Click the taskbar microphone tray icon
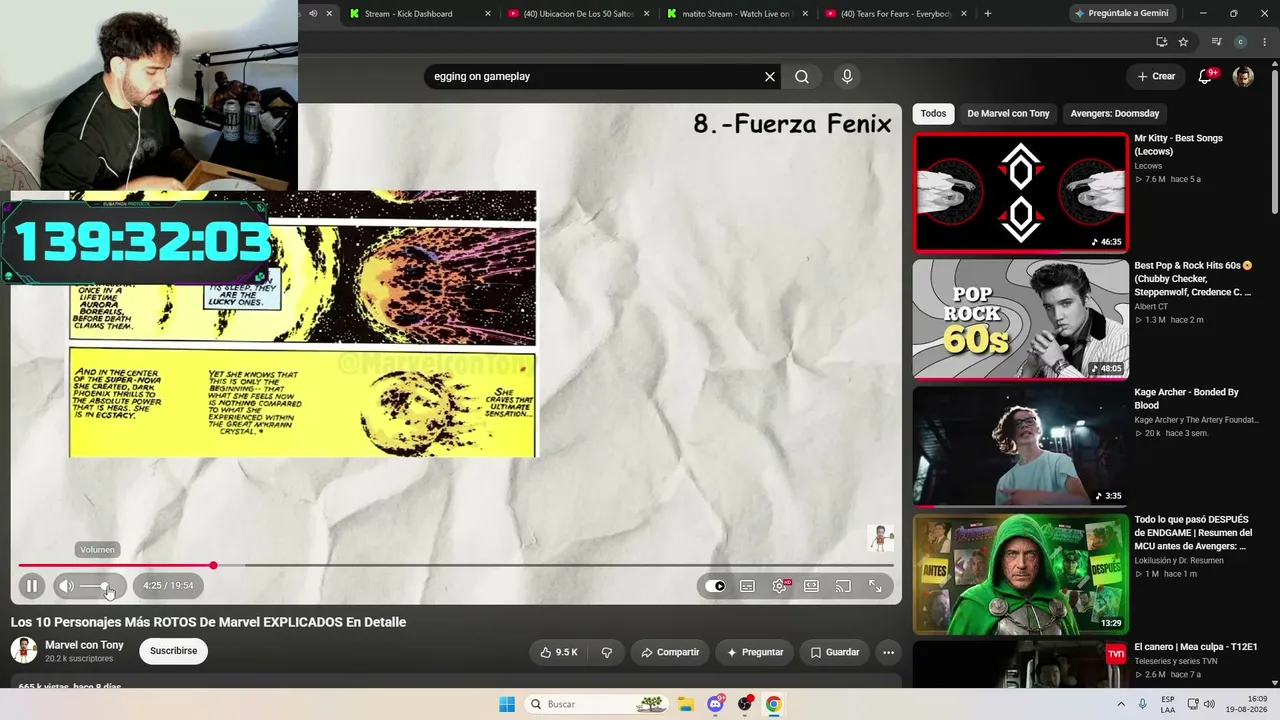The height and width of the screenshot is (720, 1280). coord(1142,704)
